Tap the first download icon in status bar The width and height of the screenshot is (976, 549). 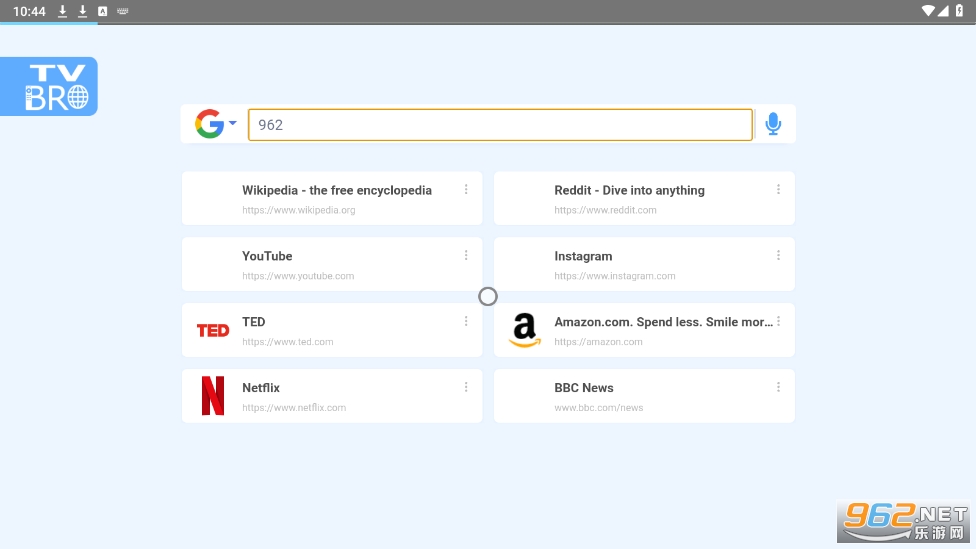pos(62,11)
